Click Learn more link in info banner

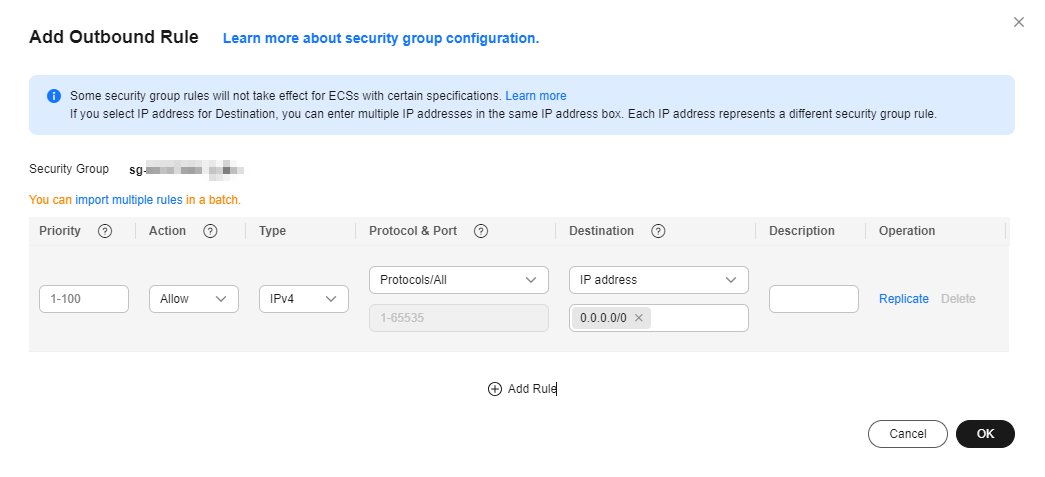[x=536, y=96]
